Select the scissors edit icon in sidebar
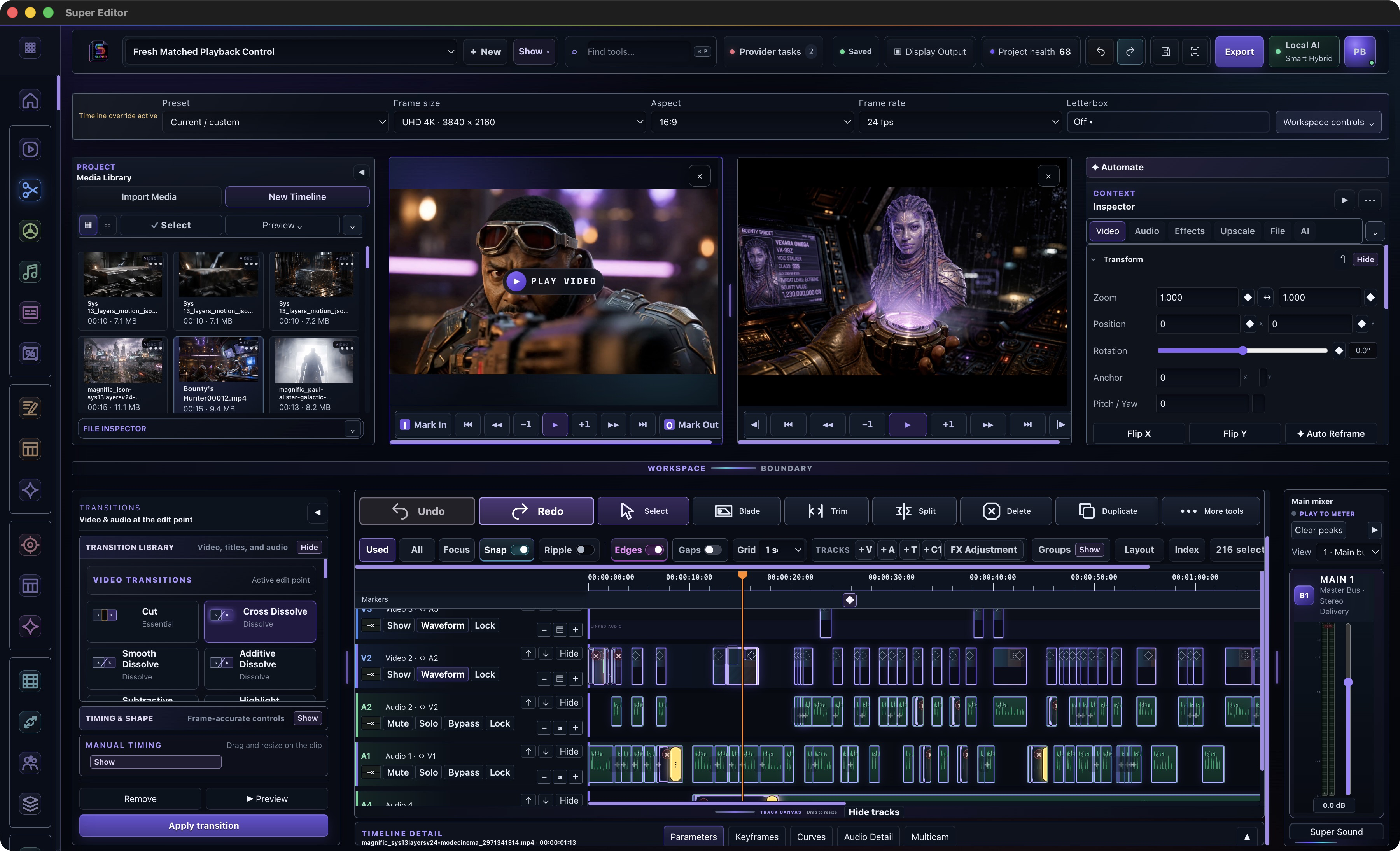The height and width of the screenshot is (851, 1400). click(x=30, y=190)
